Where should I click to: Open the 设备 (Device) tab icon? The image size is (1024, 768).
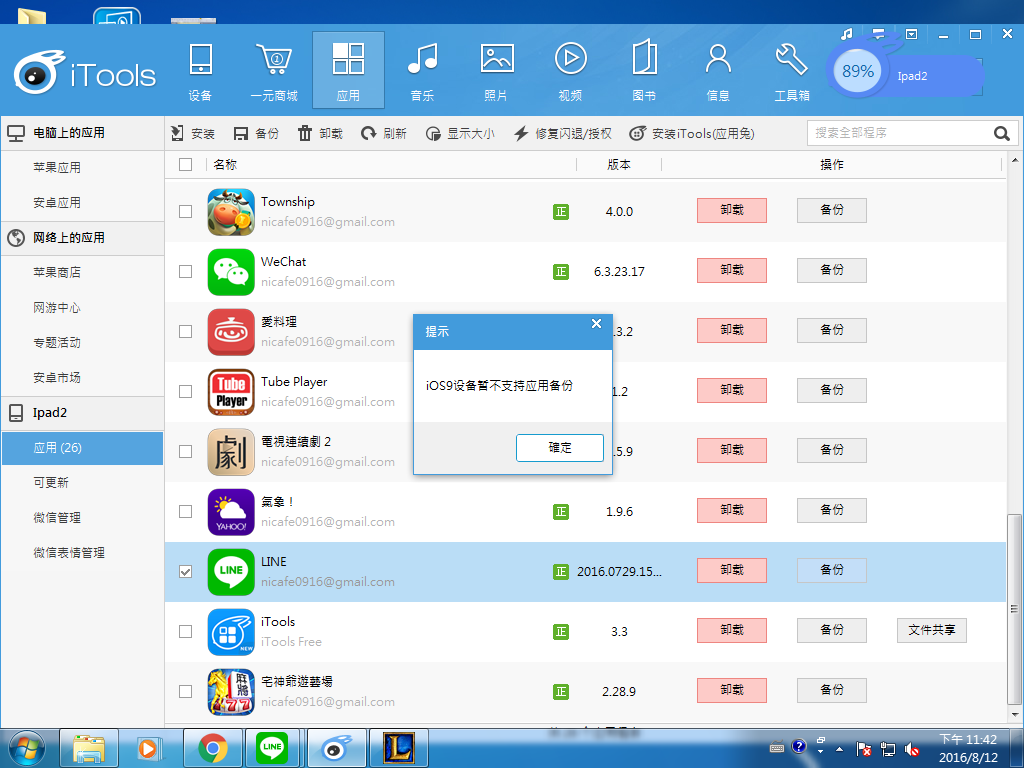(200, 59)
